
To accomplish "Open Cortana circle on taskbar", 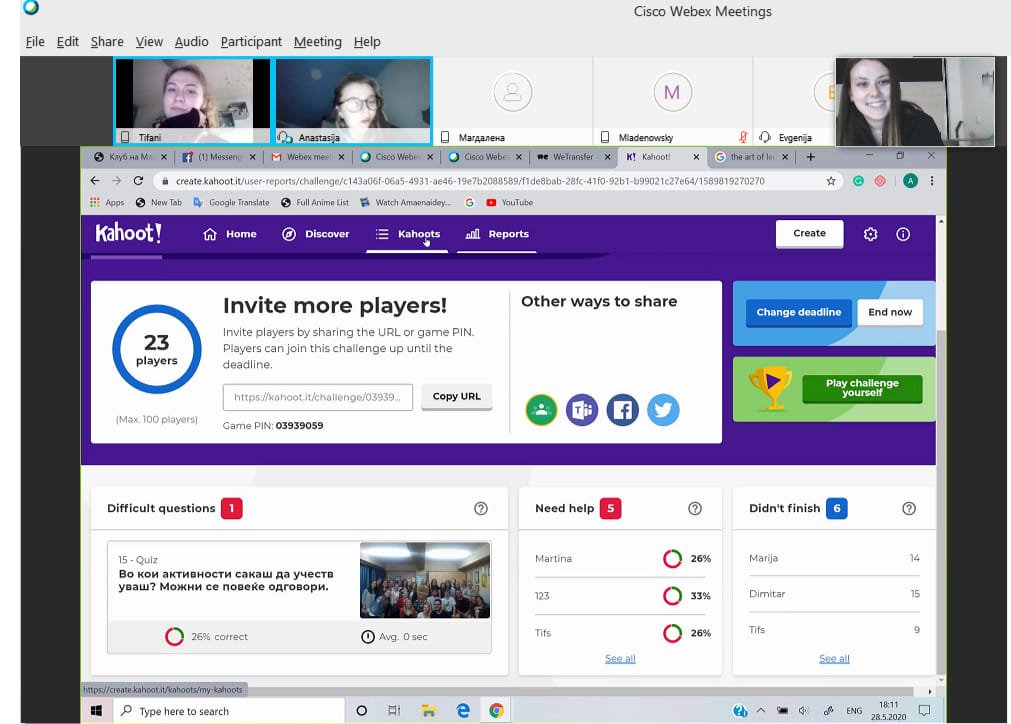I will [x=362, y=710].
